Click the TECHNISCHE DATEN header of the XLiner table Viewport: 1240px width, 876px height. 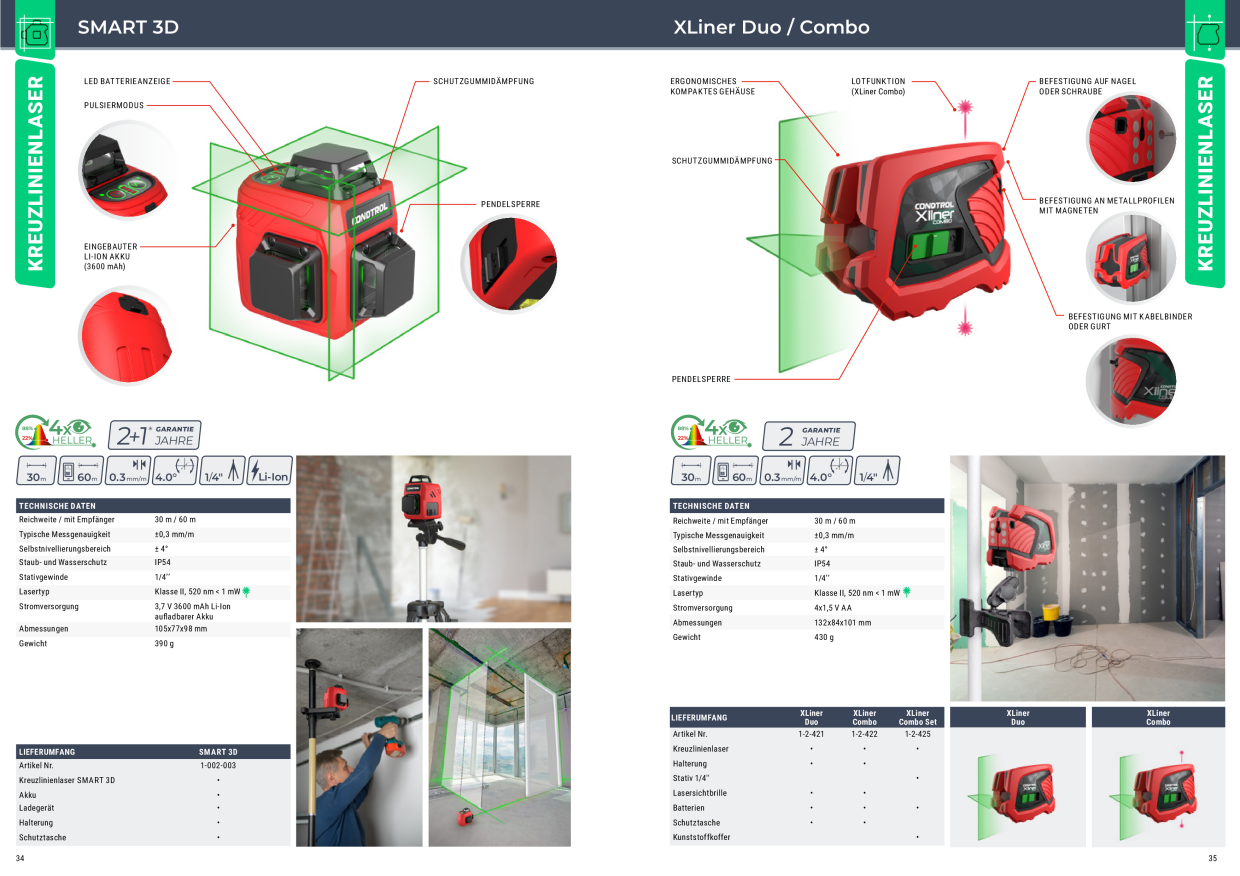807,506
